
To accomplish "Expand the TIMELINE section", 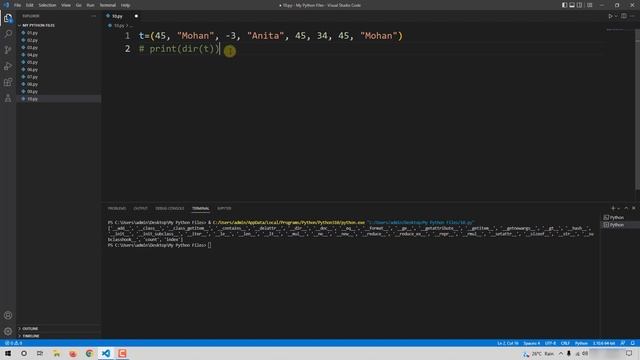I will coord(31,336).
